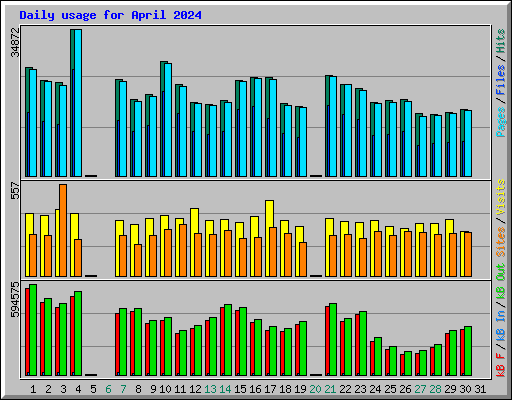Click green day 27 label
Viewport: 512px width, 400px height.
[420, 389]
